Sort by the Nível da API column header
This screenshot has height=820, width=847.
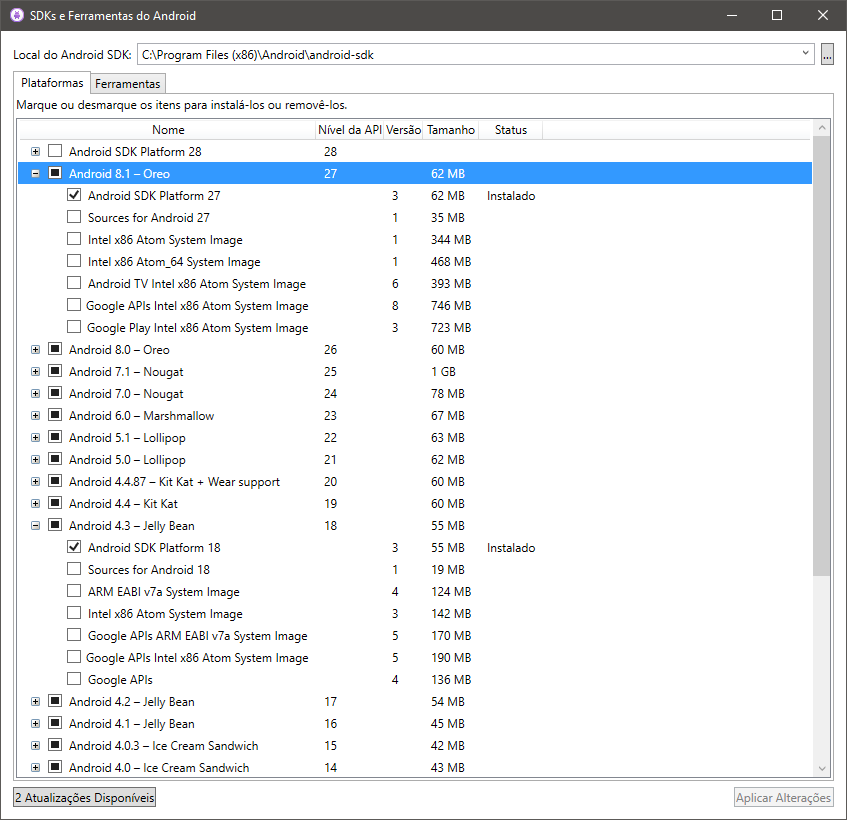pos(349,130)
